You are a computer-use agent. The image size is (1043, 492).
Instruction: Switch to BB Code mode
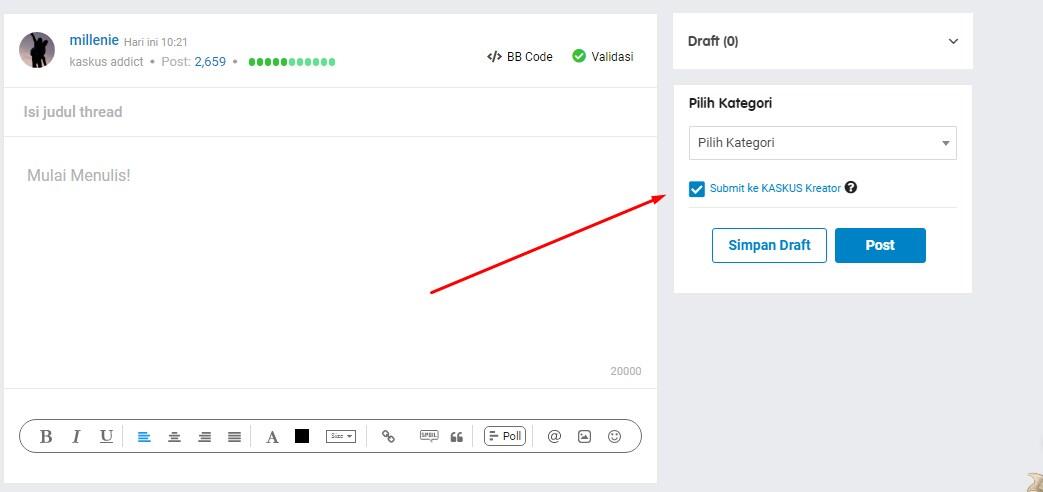point(520,57)
